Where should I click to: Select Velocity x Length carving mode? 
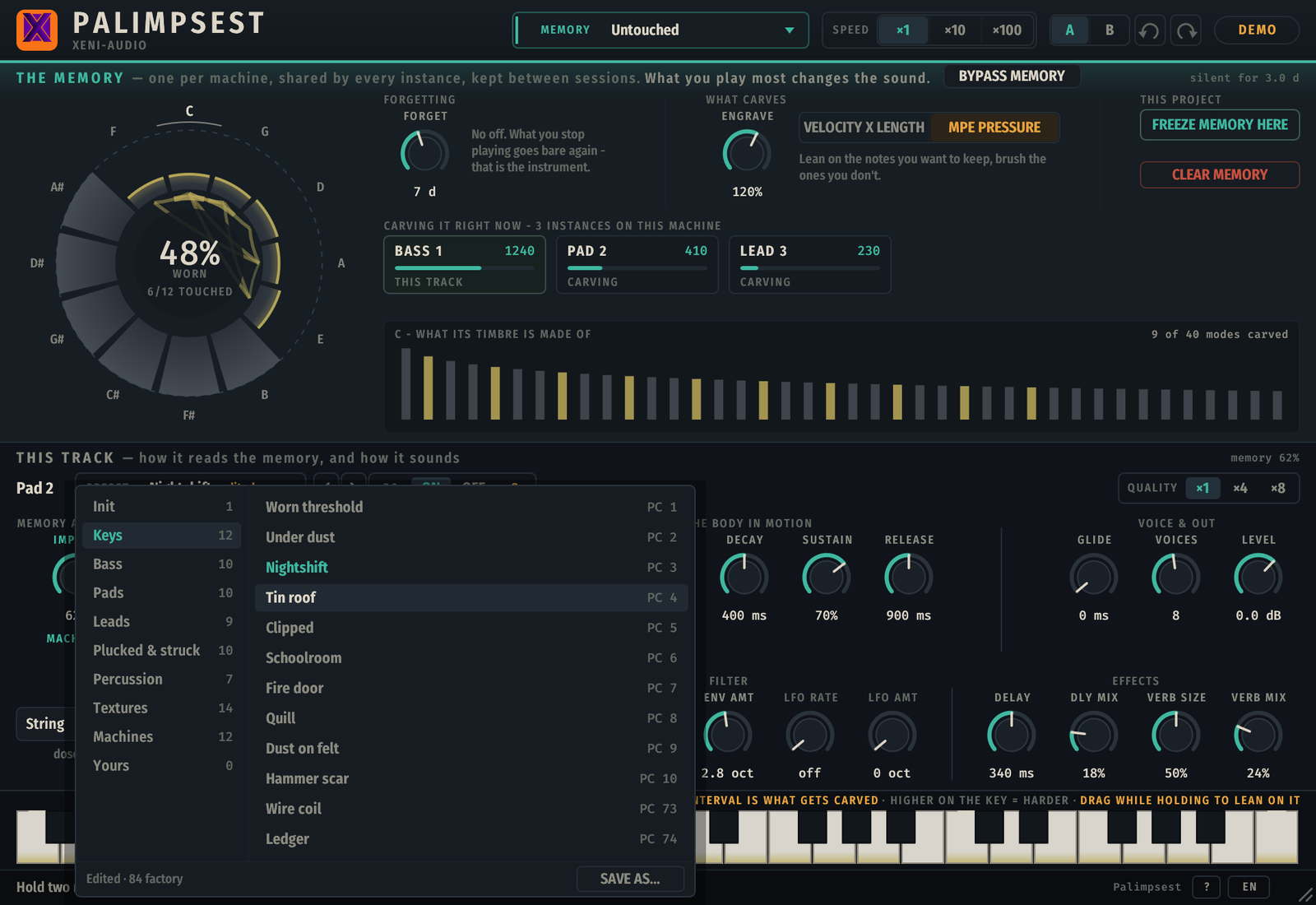coord(864,128)
